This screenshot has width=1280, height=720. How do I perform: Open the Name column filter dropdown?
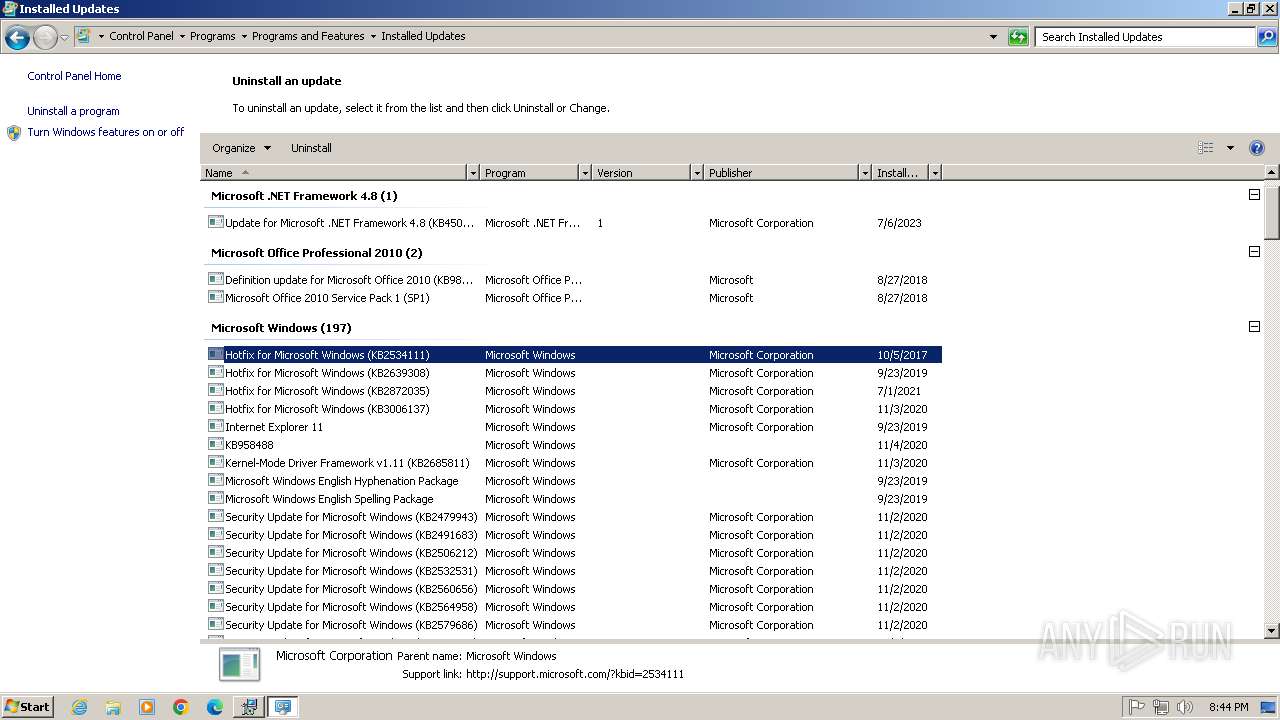(473, 173)
